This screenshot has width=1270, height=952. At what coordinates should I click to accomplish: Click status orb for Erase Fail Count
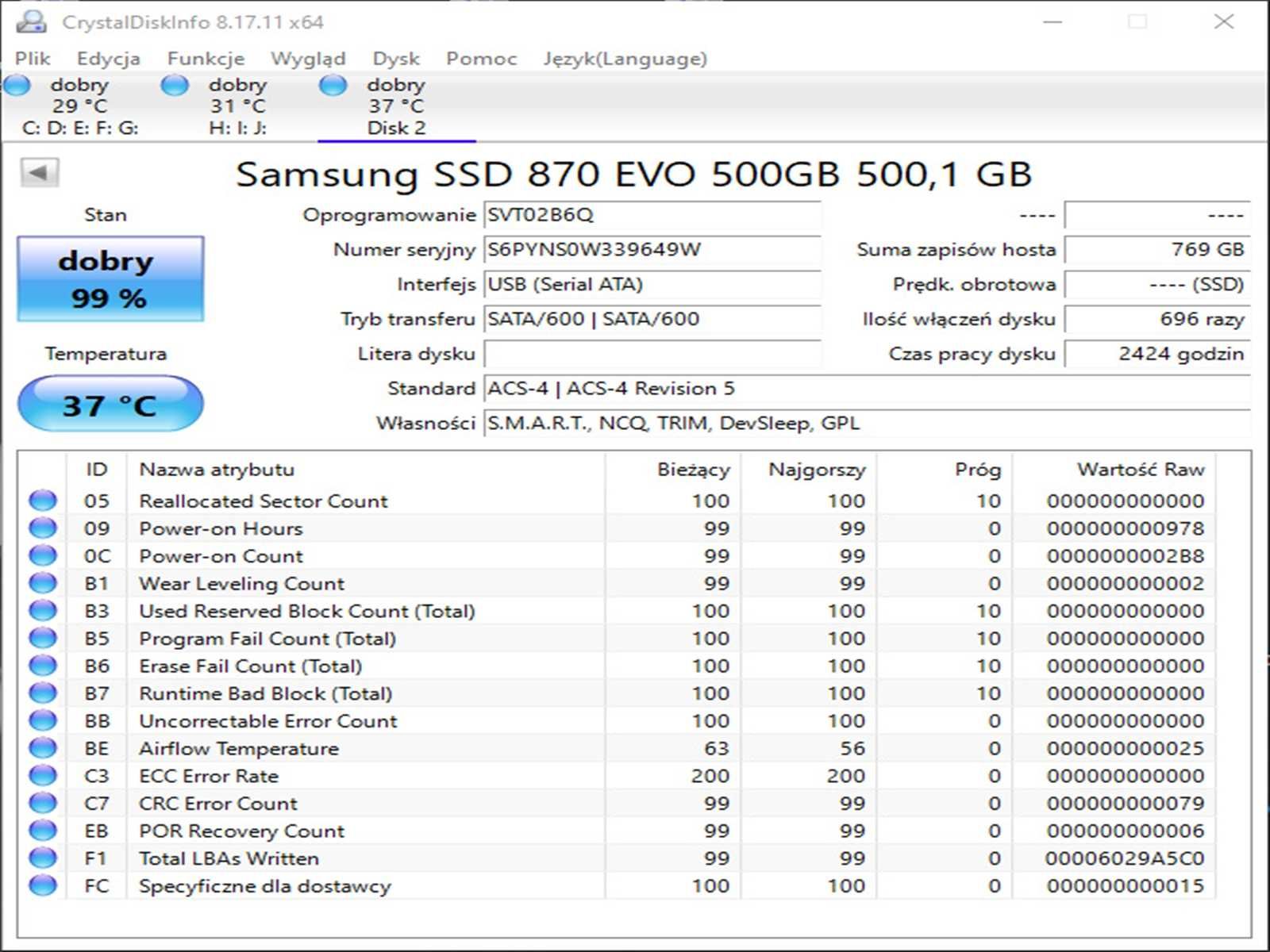(43, 666)
